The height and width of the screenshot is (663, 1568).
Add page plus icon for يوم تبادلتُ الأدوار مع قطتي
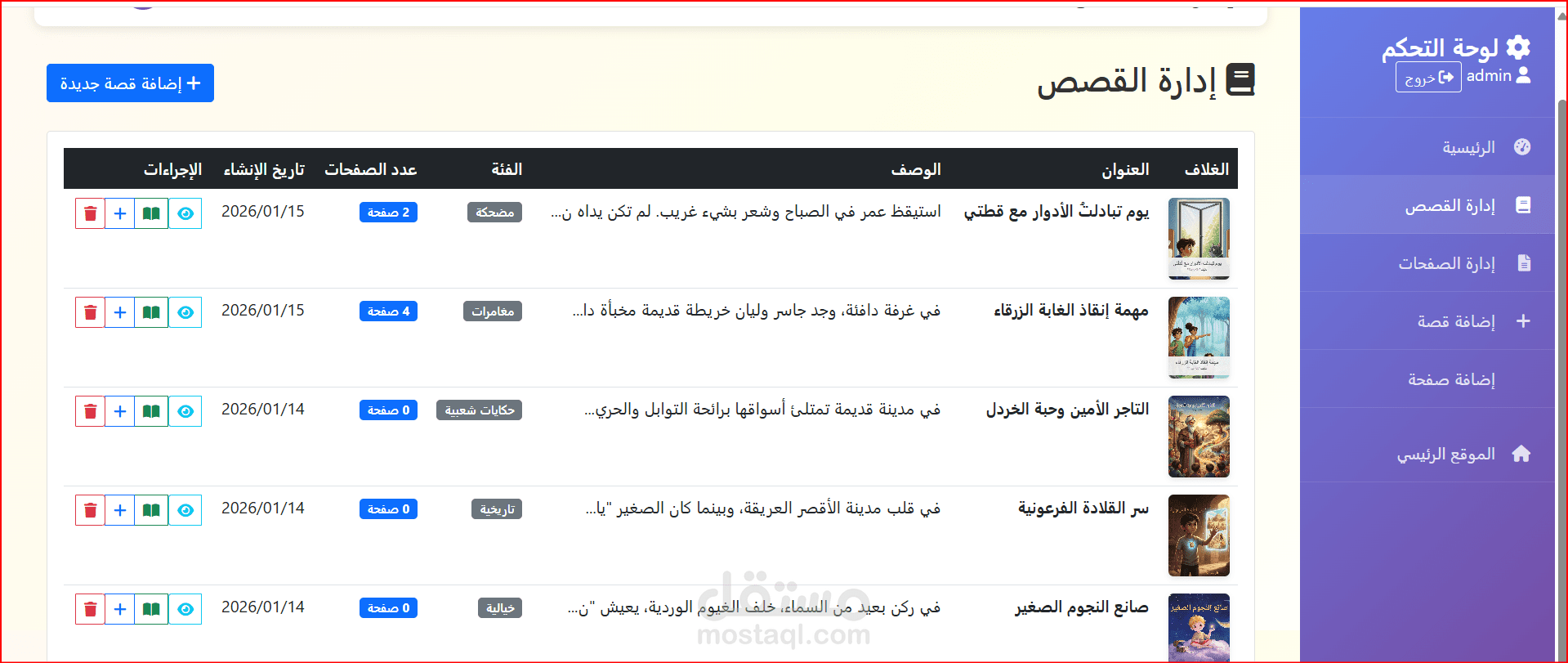click(120, 213)
